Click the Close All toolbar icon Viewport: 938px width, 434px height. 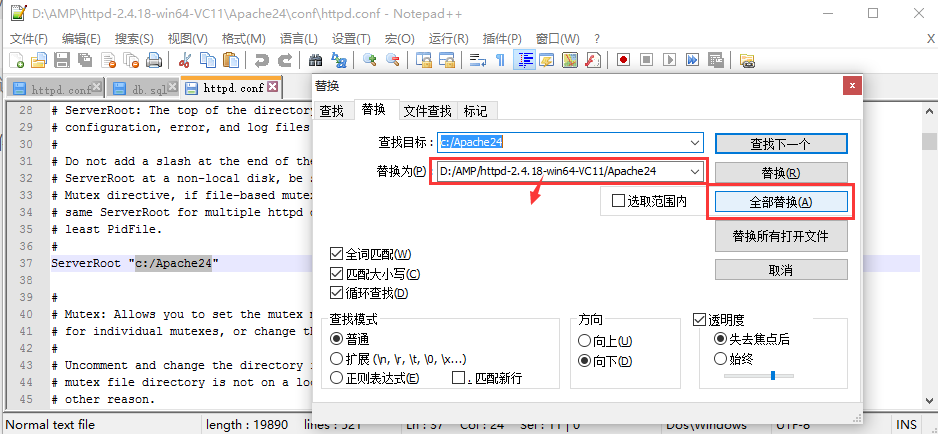(x=131, y=60)
